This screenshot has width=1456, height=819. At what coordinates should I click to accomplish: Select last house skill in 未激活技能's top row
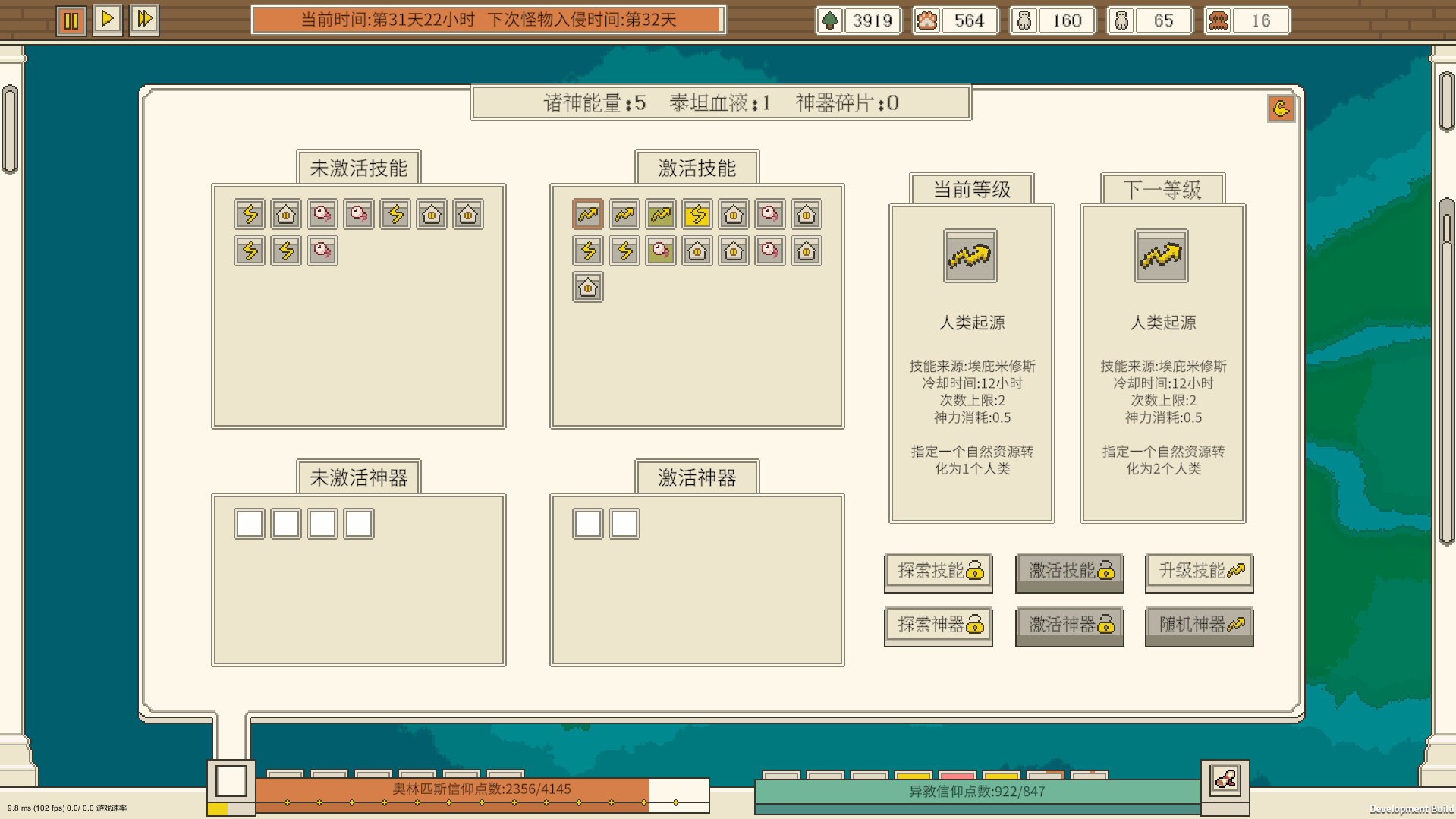tap(468, 215)
